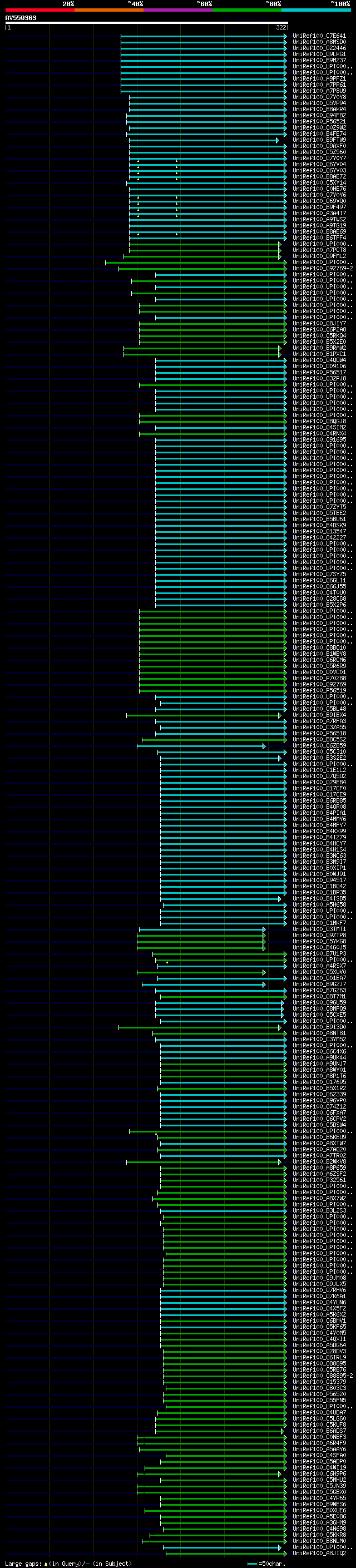This screenshot has width=356, height=1568.
Task: Select hit UniRef100_Q5C310
Action: pyautogui.click(x=319, y=752)
